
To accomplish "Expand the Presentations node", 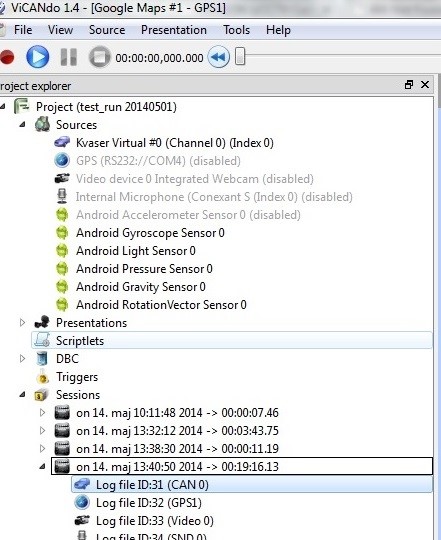I will pos(23,323).
